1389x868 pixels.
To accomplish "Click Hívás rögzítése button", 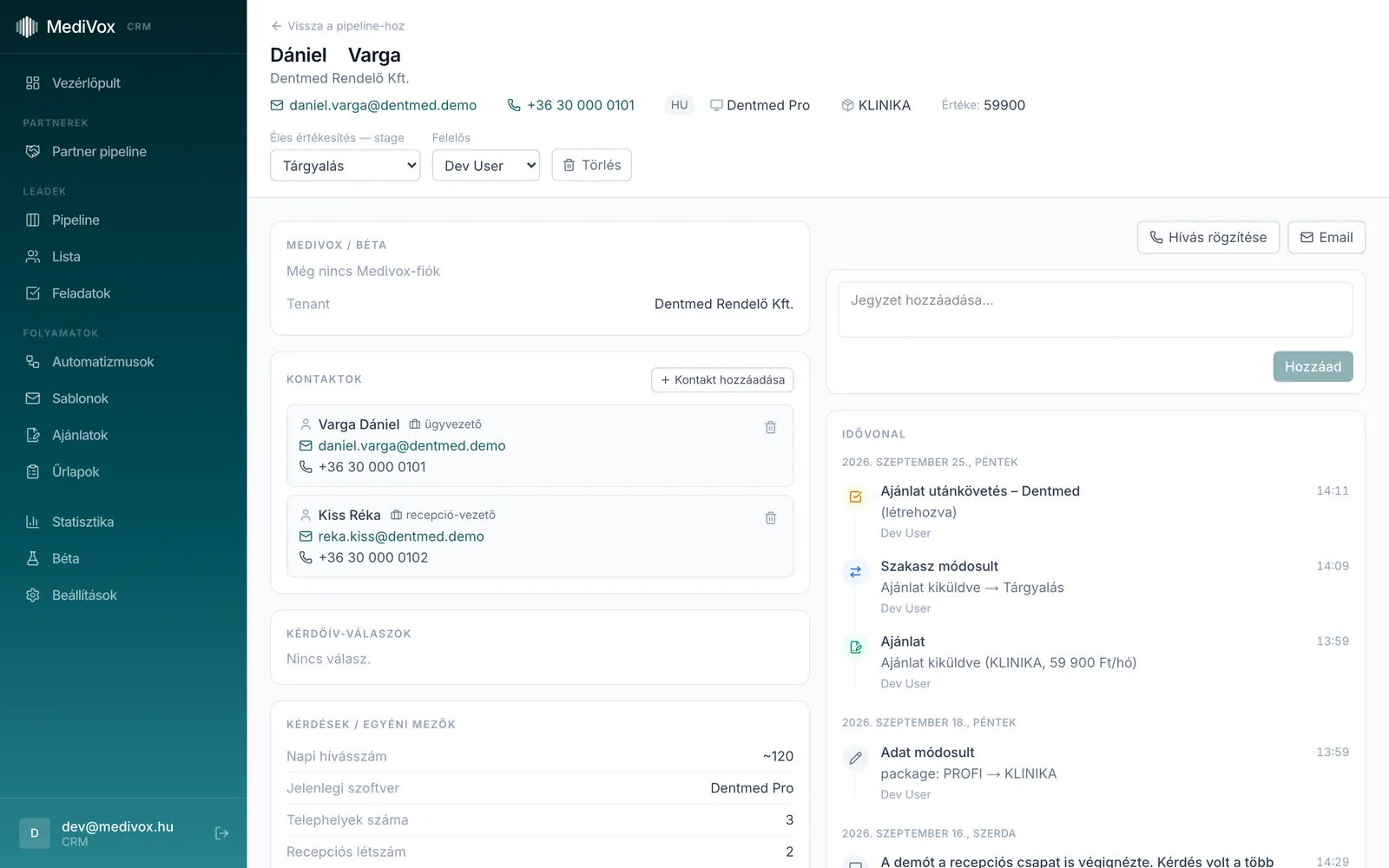I will (1208, 237).
